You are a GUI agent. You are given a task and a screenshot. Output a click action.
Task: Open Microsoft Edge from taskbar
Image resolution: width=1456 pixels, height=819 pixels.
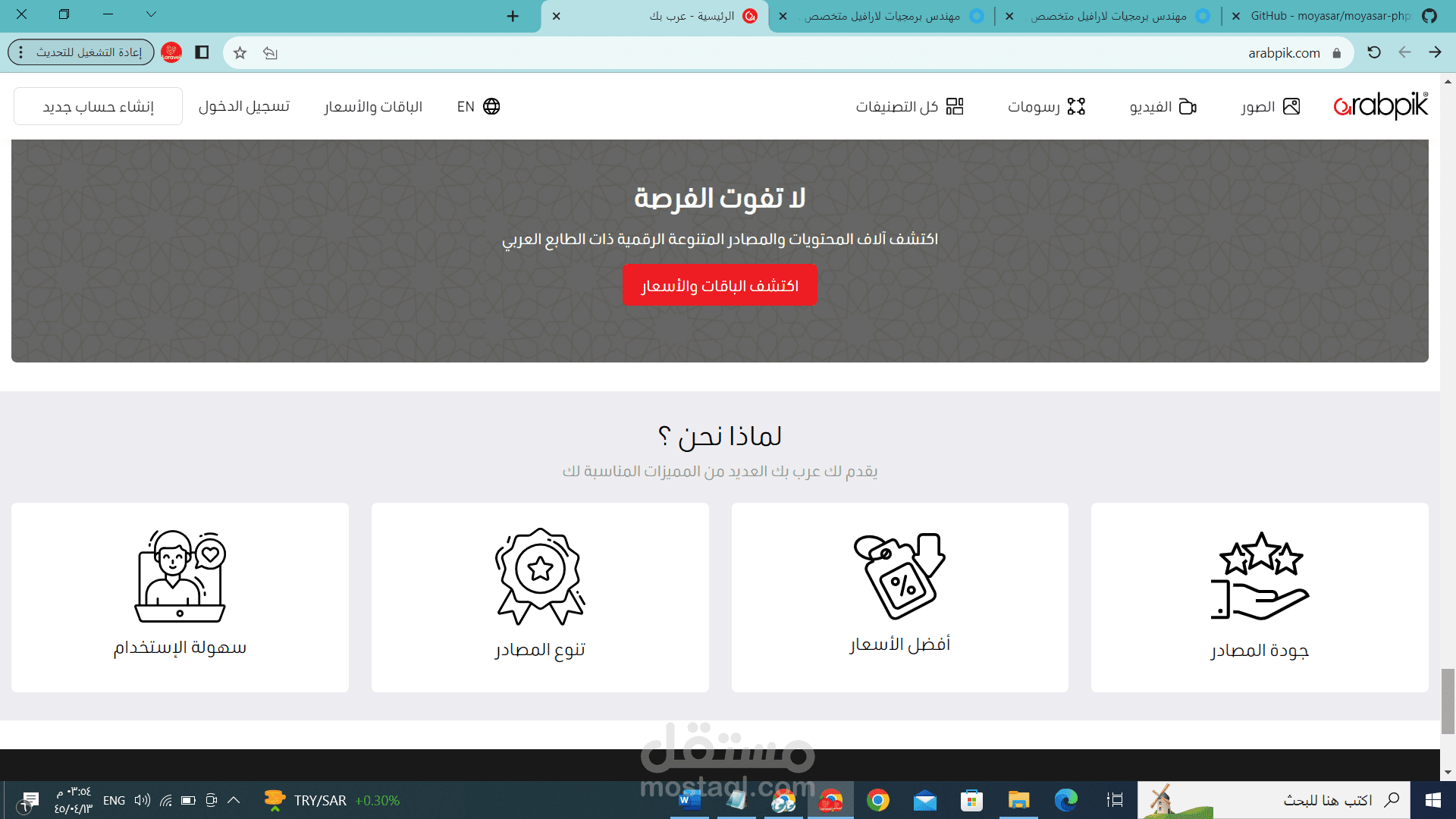(x=1066, y=800)
